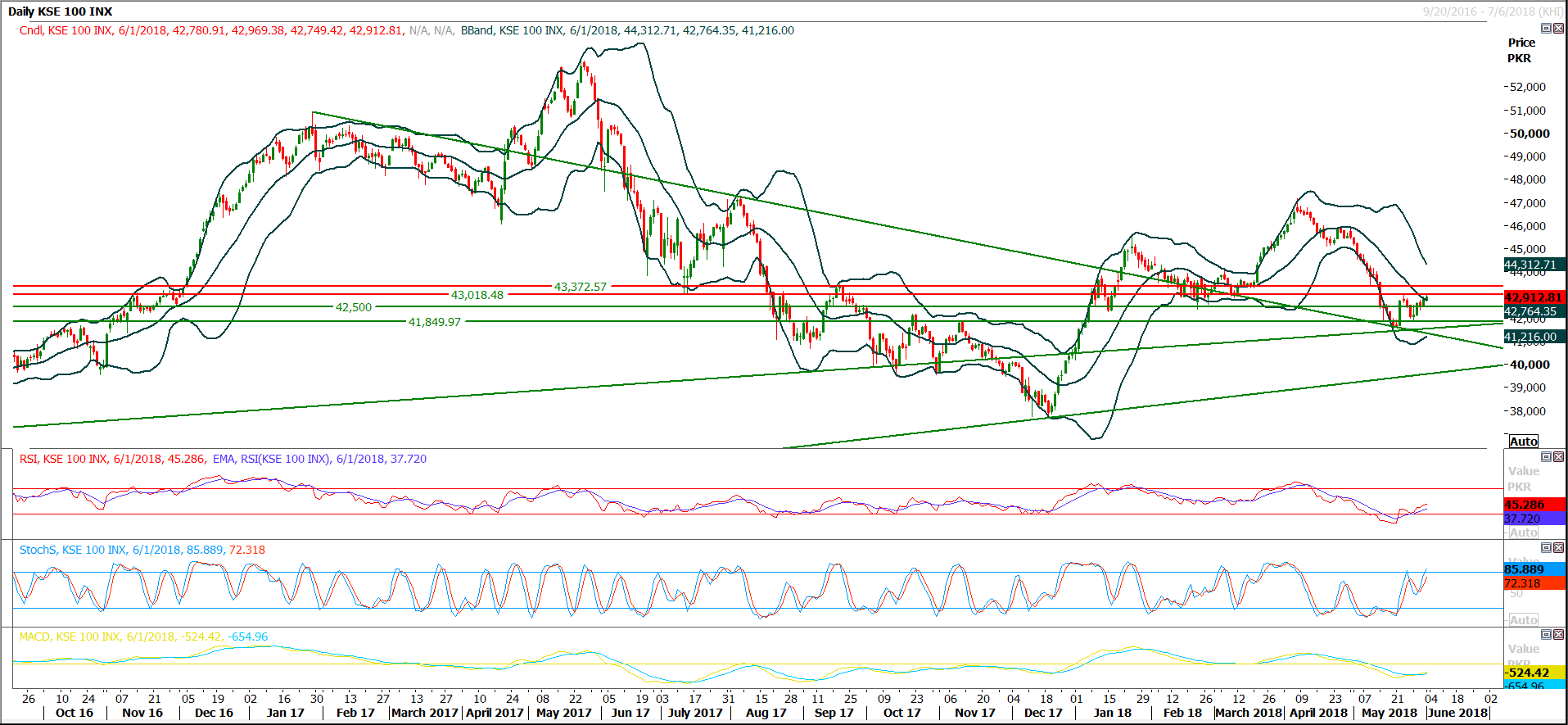Maximize the StochS indicator pane
Viewport: 1568px width, 725px height.
[1546, 547]
